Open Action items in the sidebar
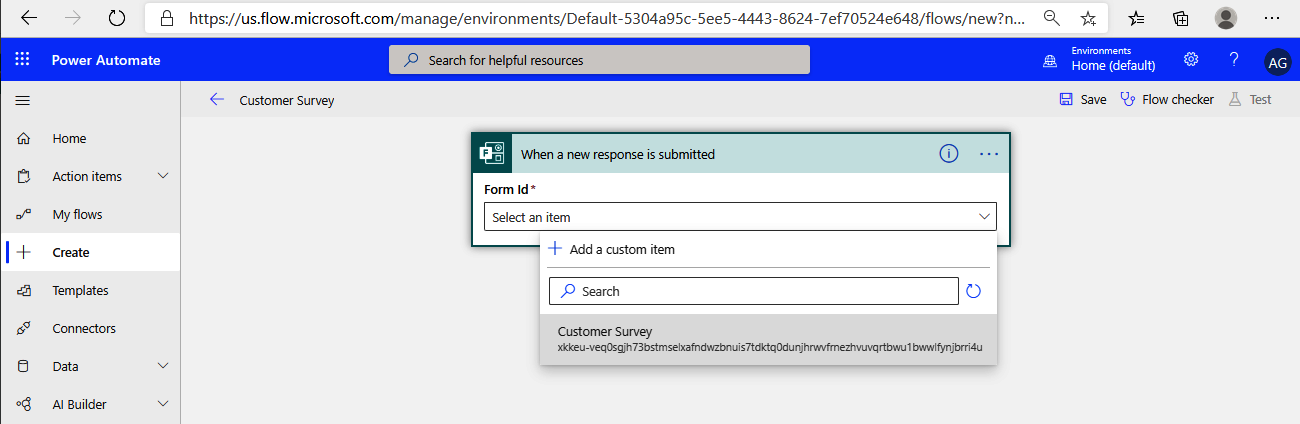The width and height of the screenshot is (1300, 424). (87, 176)
